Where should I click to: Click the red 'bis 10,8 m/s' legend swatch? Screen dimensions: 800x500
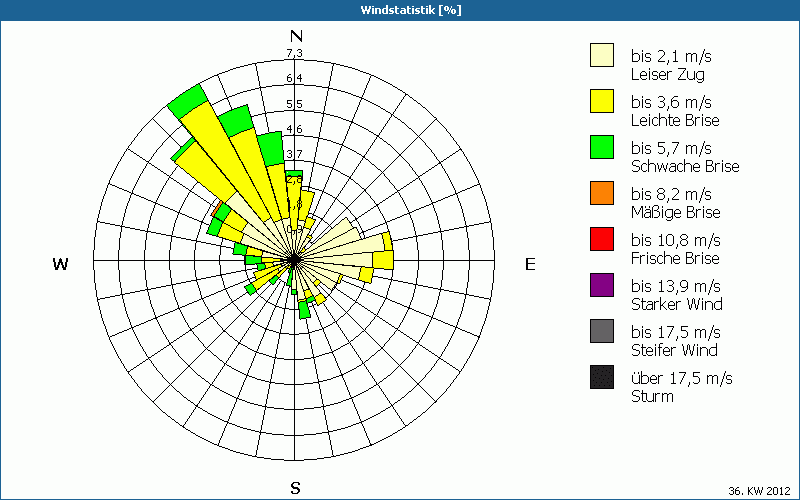[602, 239]
